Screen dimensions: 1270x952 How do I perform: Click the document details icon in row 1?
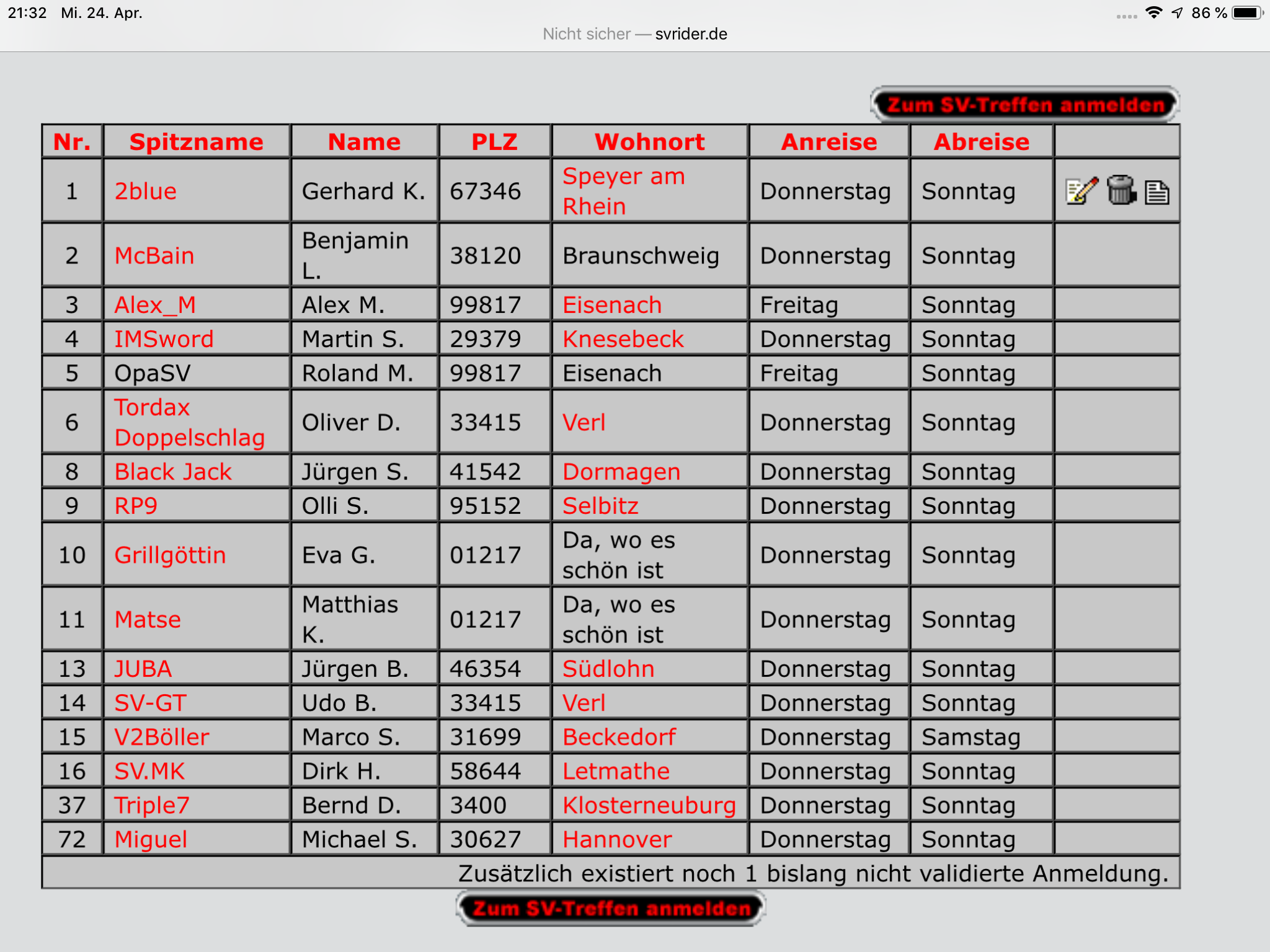coord(1157,192)
